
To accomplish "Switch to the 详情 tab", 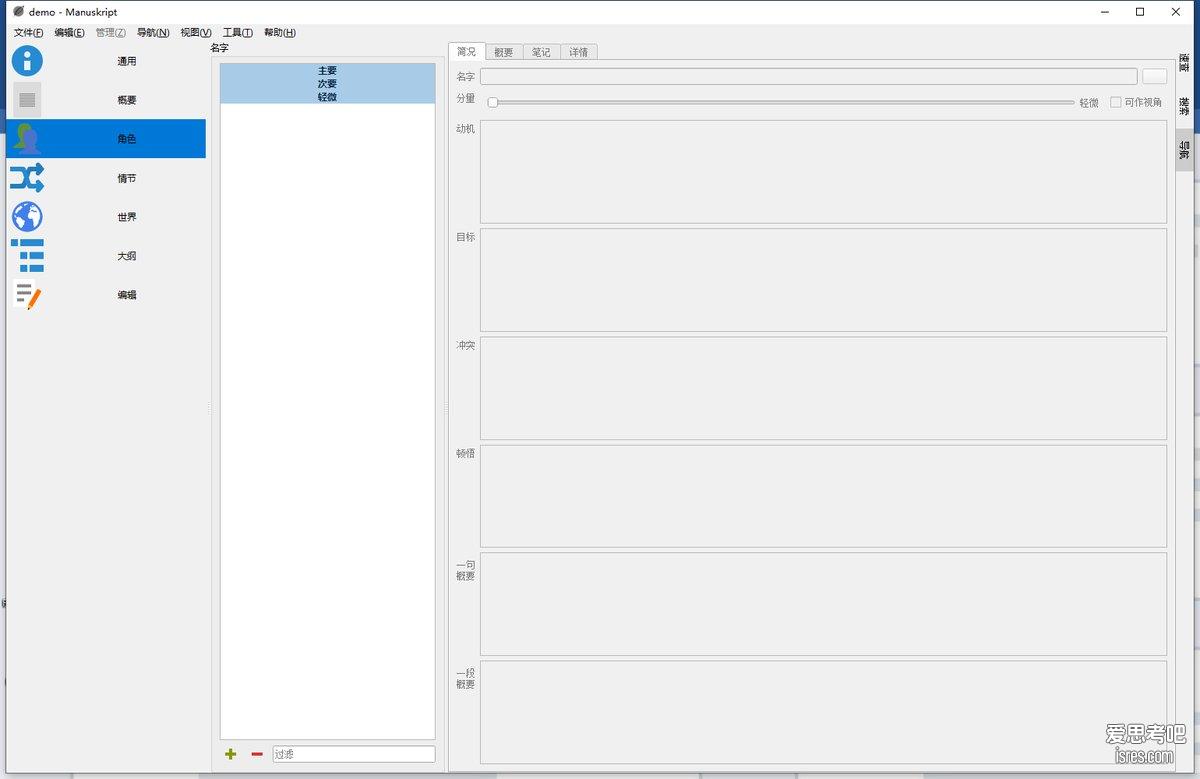I will click(x=579, y=52).
